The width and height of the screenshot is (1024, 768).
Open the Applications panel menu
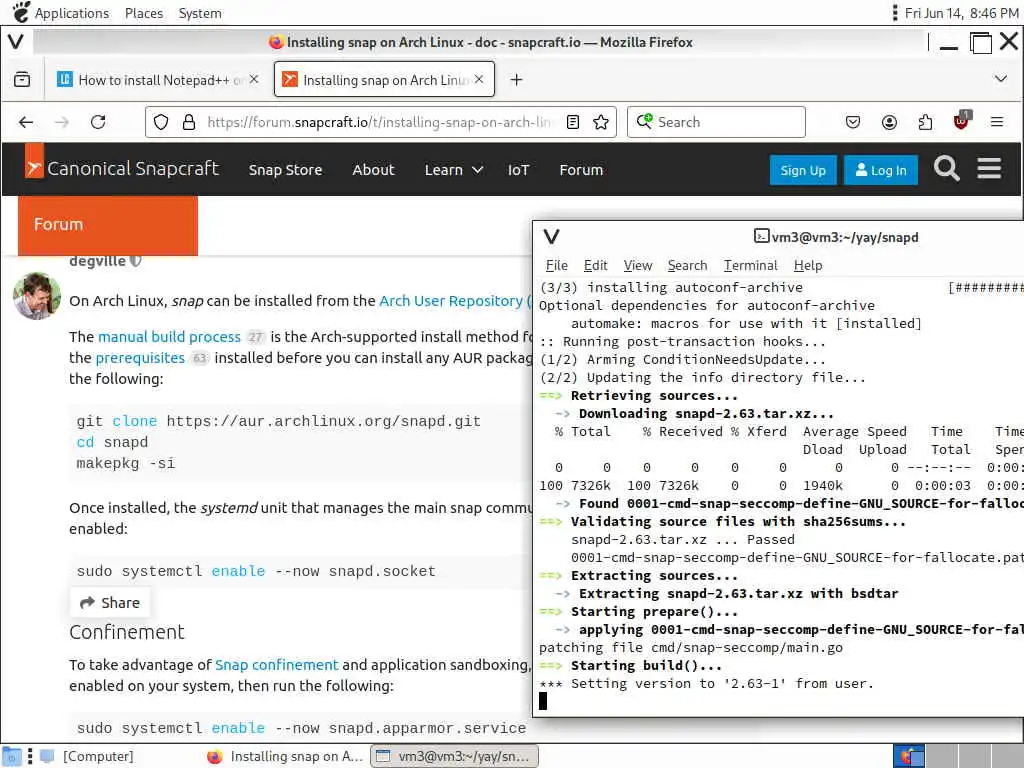coord(72,13)
